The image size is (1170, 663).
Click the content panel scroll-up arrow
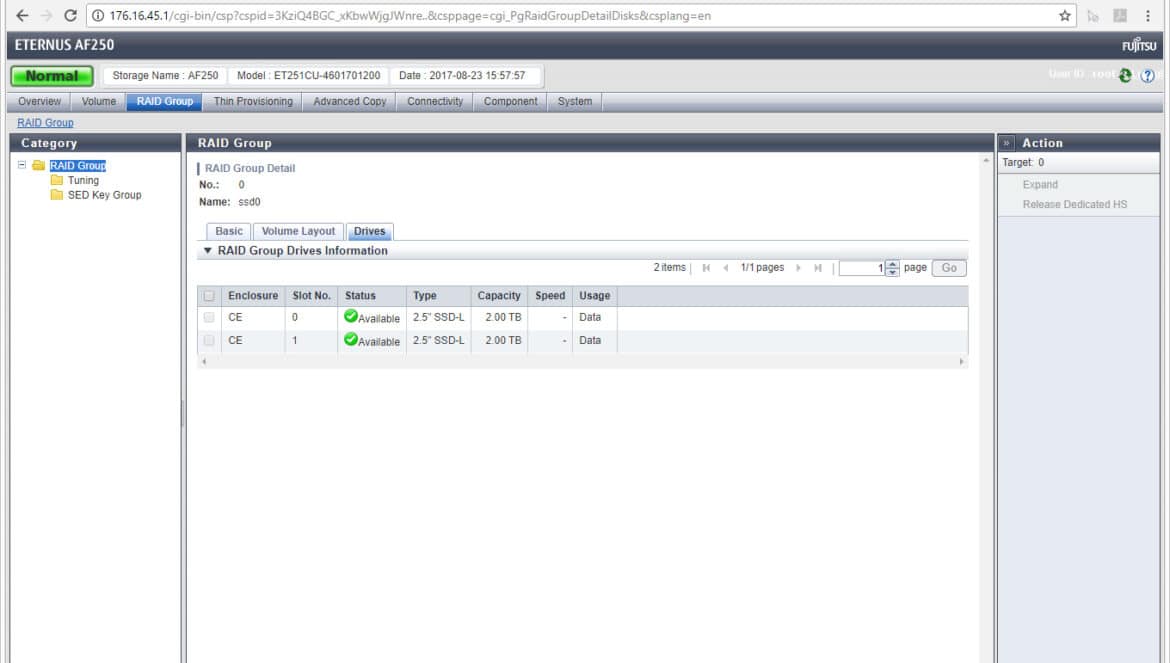[x=986, y=160]
